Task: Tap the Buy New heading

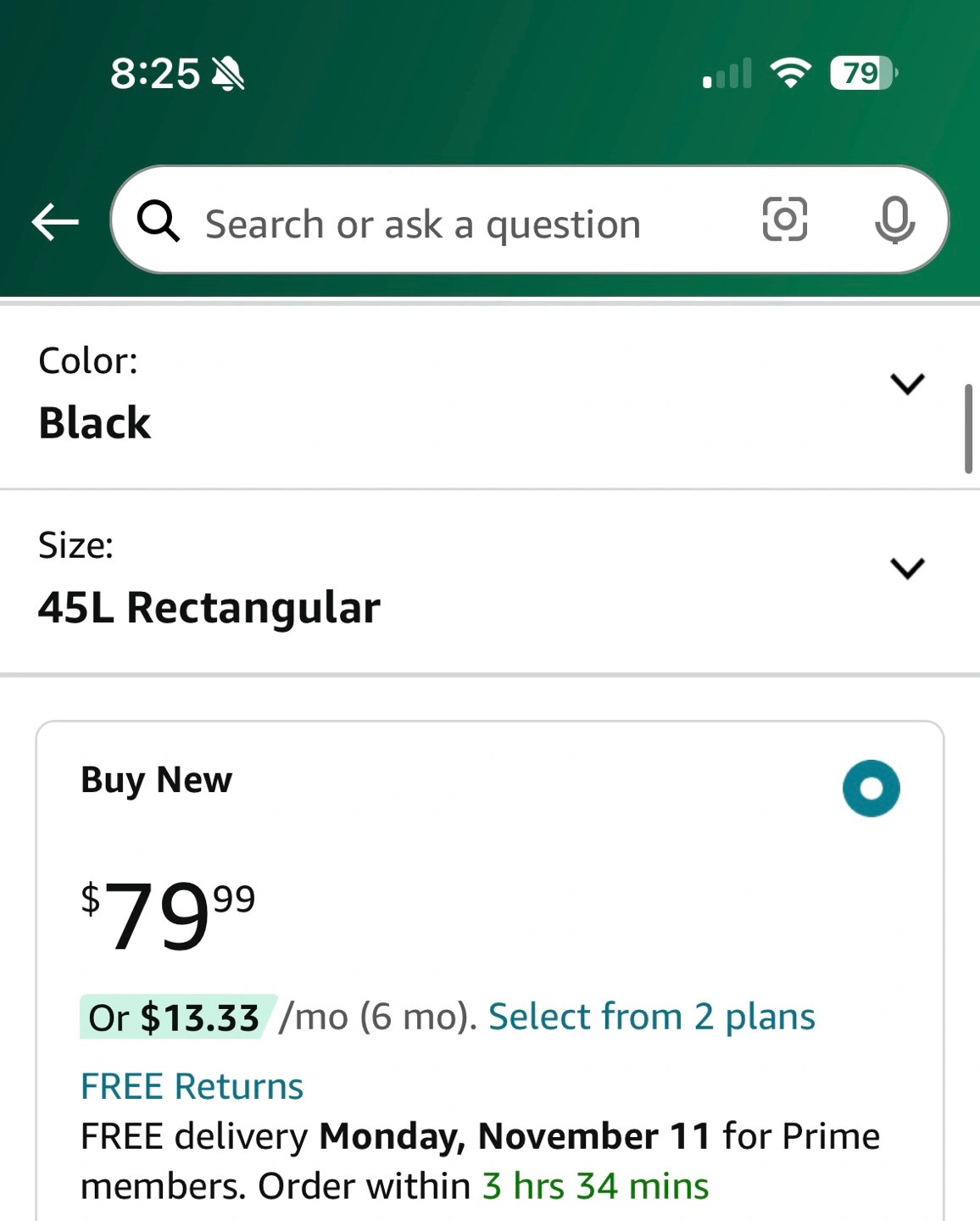Action: [x=156, y=780]
